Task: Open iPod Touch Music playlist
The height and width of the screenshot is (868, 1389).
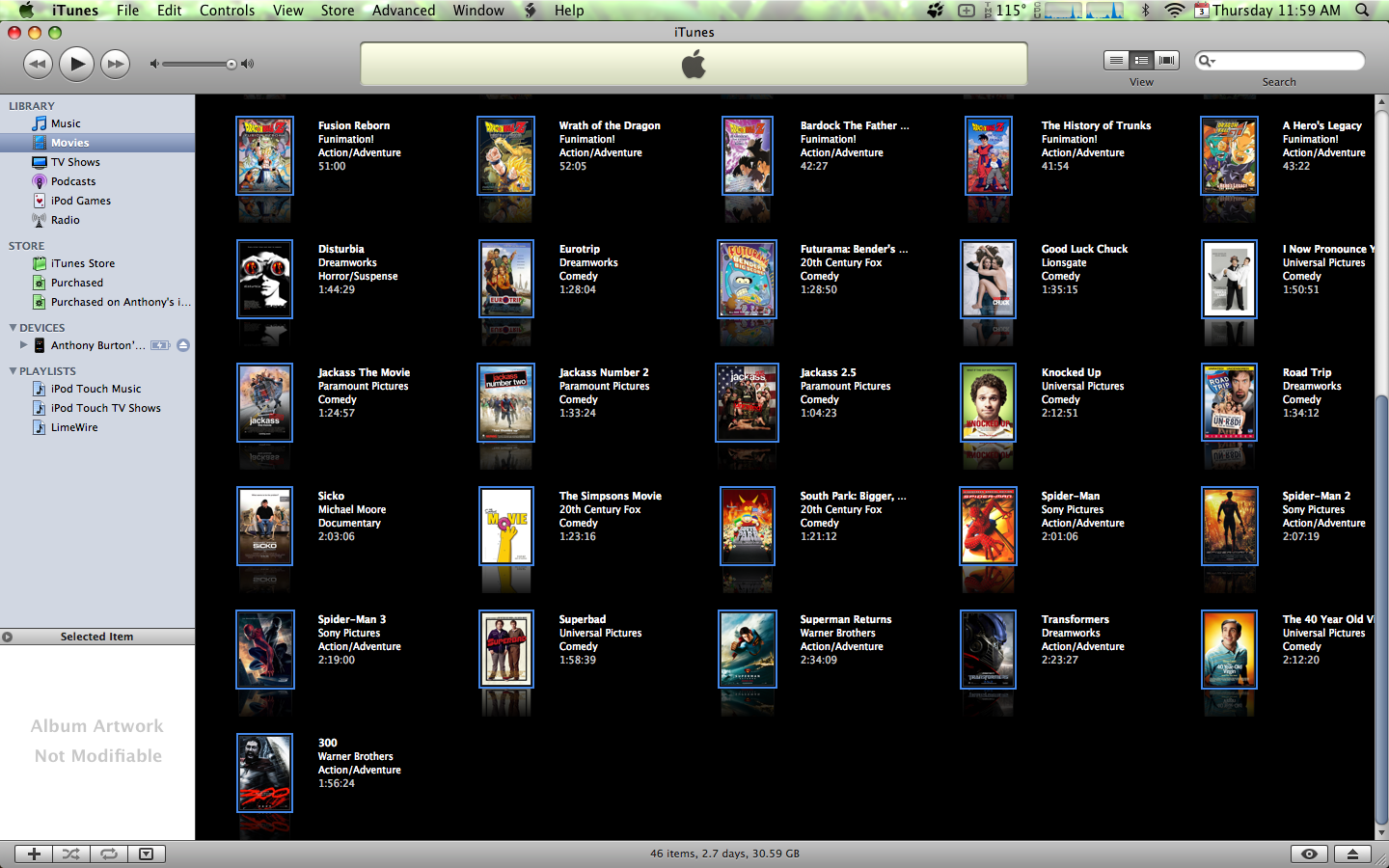Action: tap(97, 389)
